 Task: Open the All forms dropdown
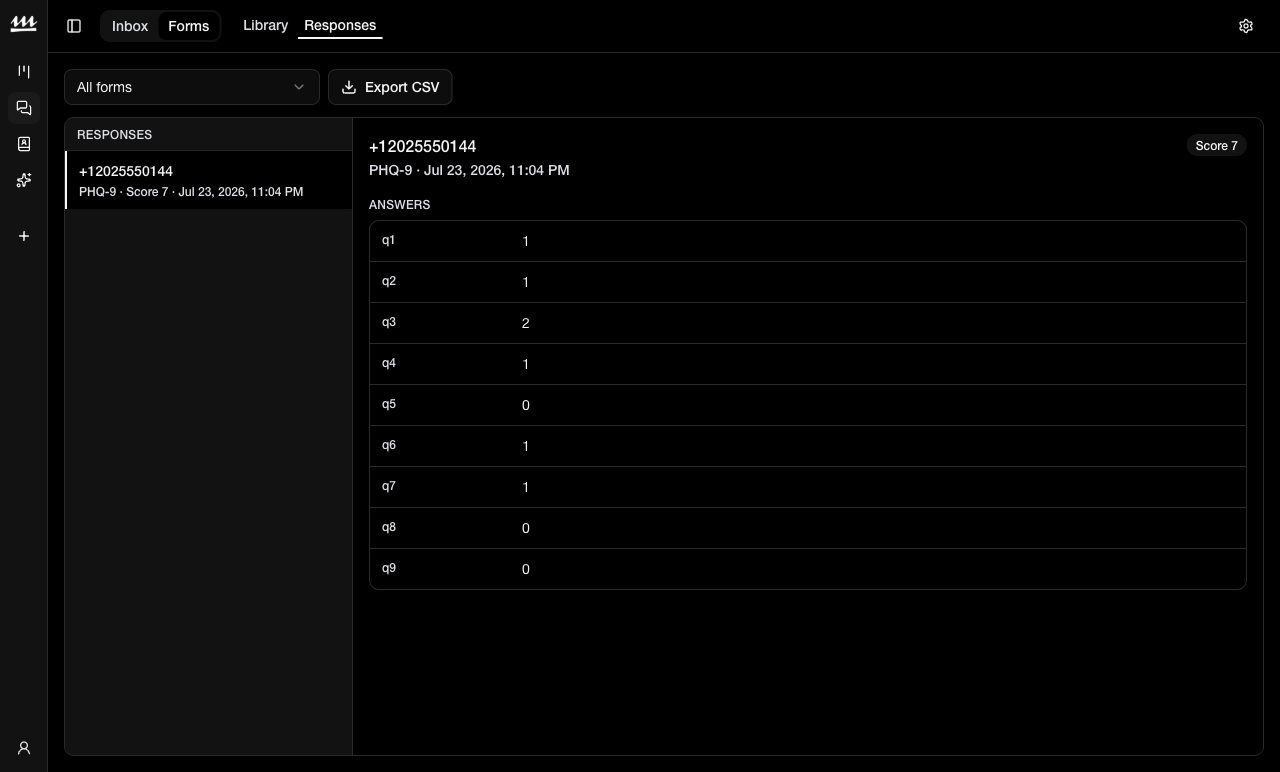(192, 87)
